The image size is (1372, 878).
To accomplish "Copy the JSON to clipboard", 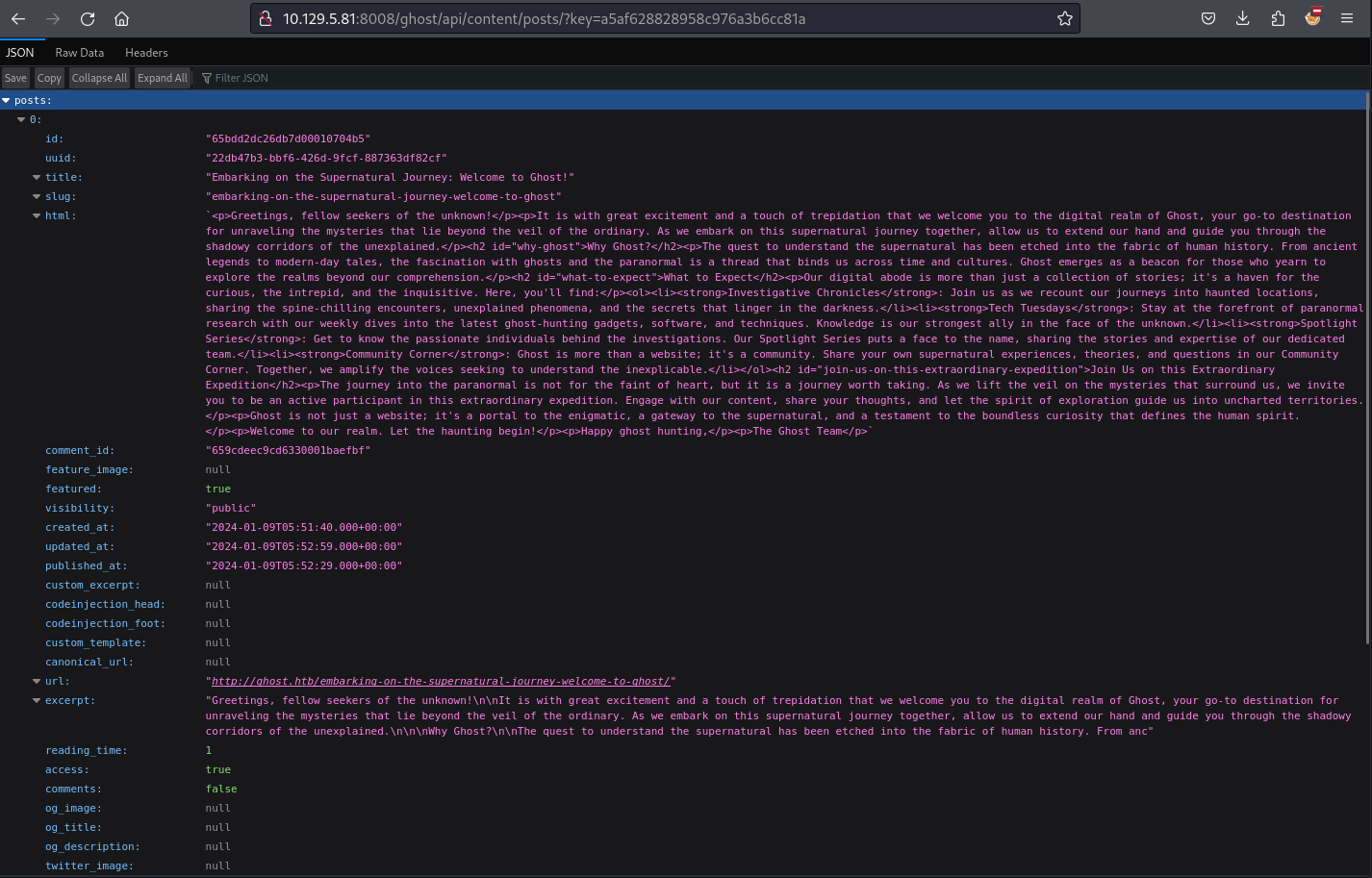I will (49, 78).
